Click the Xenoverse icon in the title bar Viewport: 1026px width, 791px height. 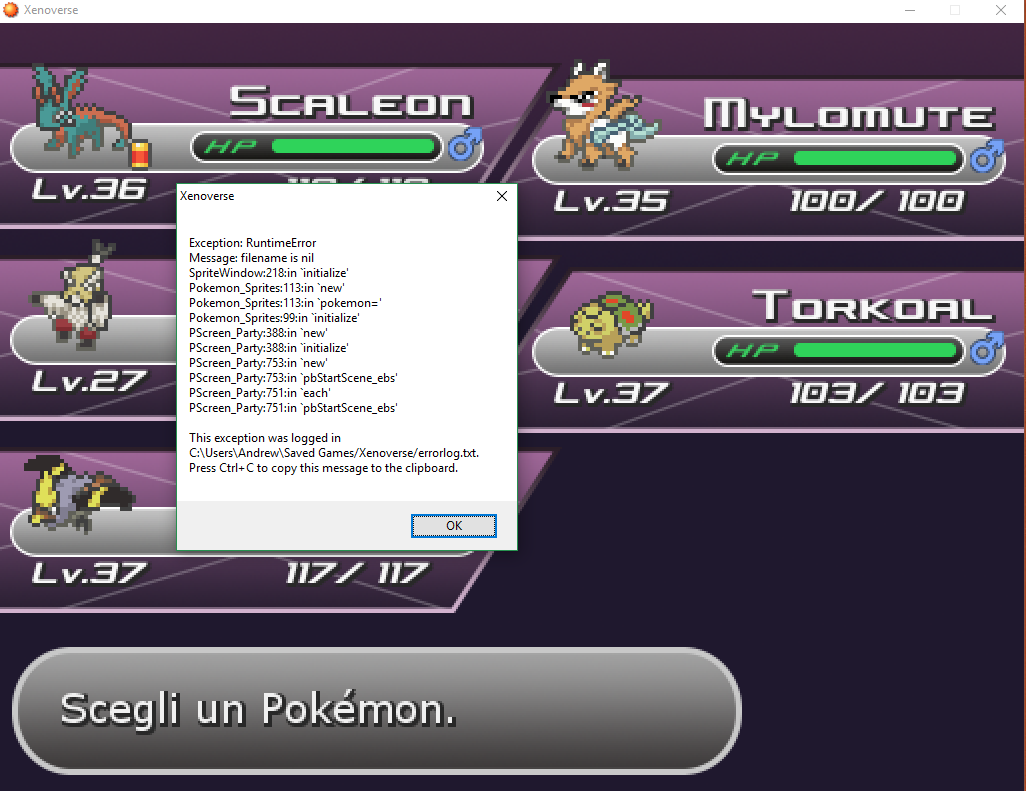tap(10, 10)
